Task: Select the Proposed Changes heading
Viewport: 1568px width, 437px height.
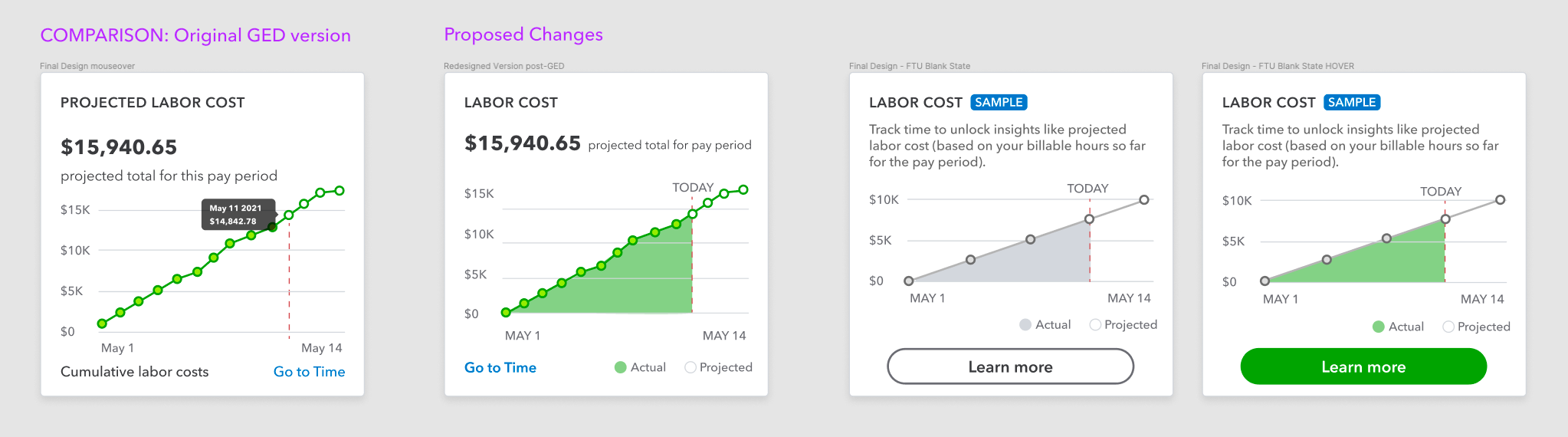Action: (x=523, y=34)
